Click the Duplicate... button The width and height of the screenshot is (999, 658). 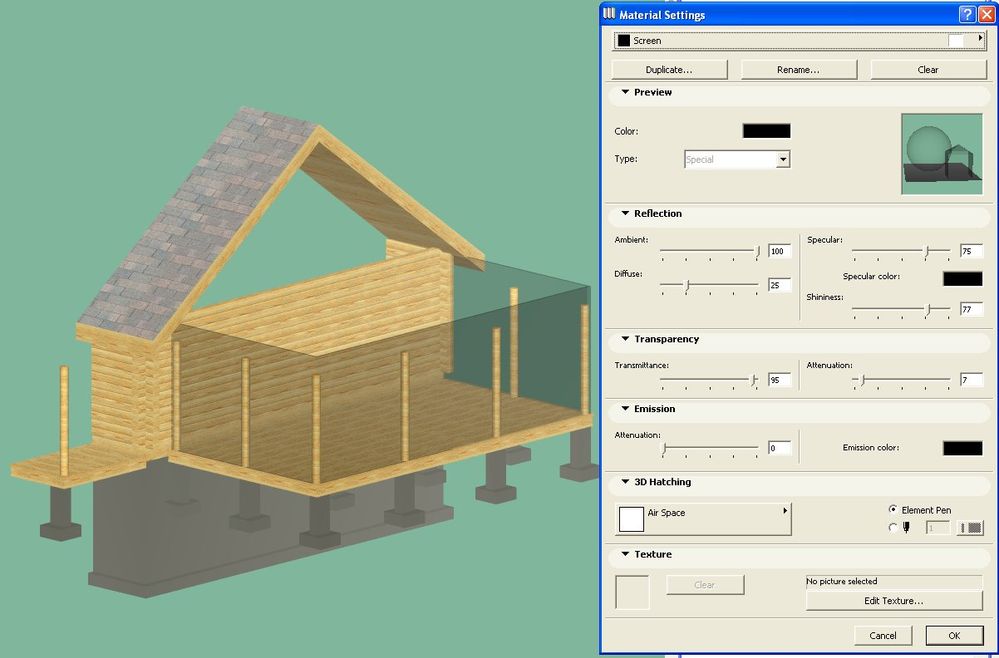point(669,69)
